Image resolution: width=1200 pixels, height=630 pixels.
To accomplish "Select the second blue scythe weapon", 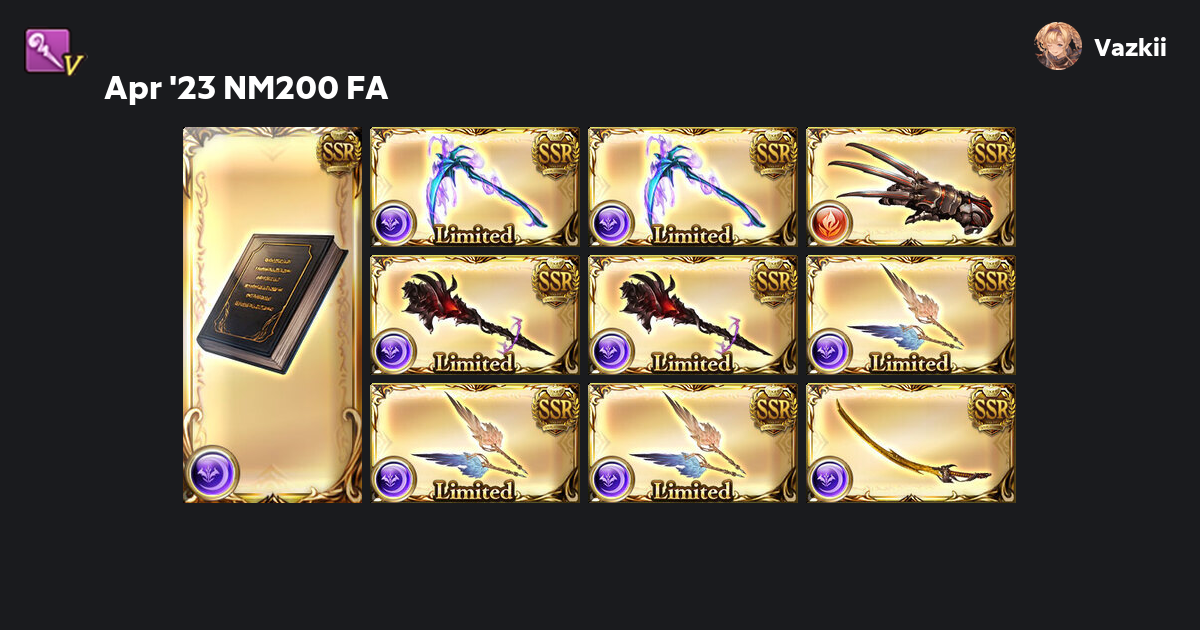I will [x=693, y=187].
